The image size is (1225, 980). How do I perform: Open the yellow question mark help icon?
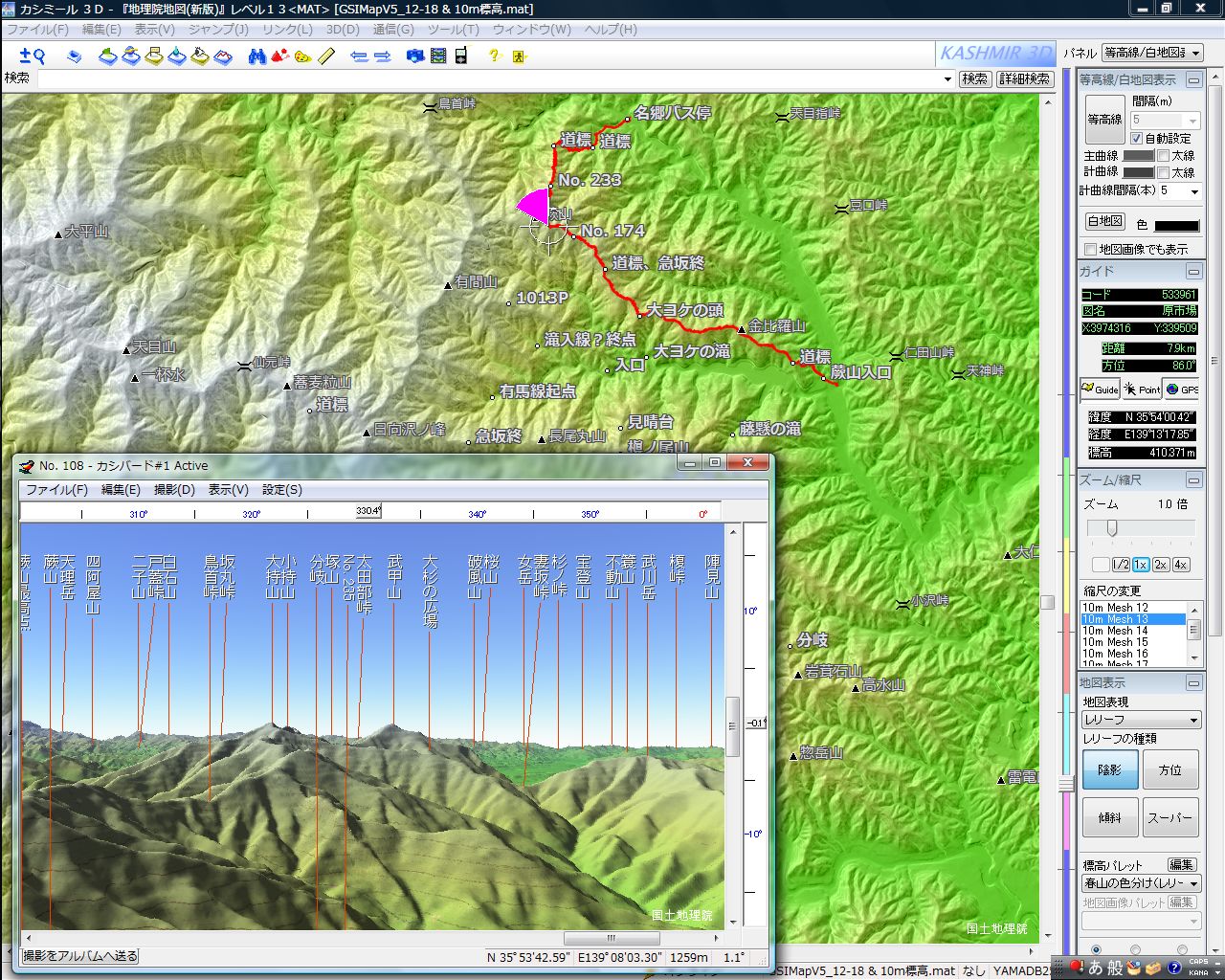coord(494,56)
